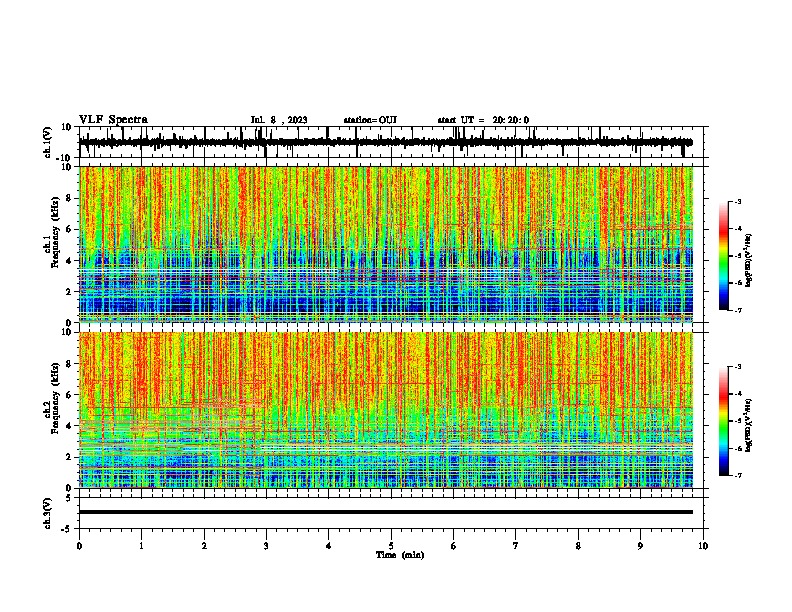Click the time axis tick label "7"
Screen dimensions: 792x612
click(516, 546)
